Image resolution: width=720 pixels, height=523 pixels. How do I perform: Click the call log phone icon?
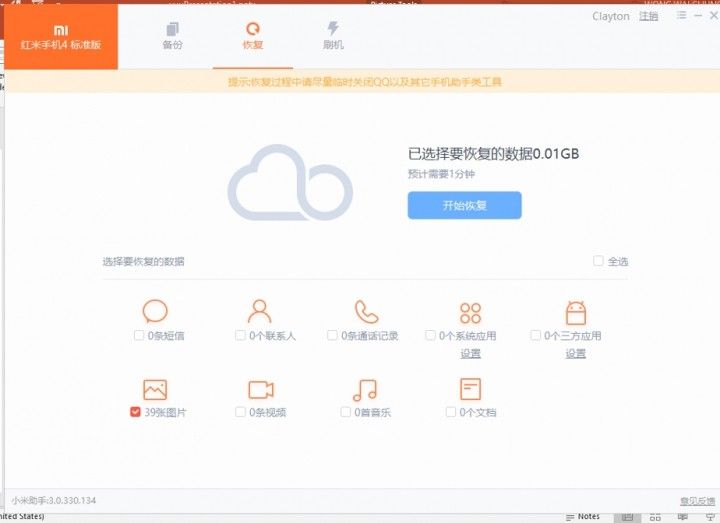(366, 312)
